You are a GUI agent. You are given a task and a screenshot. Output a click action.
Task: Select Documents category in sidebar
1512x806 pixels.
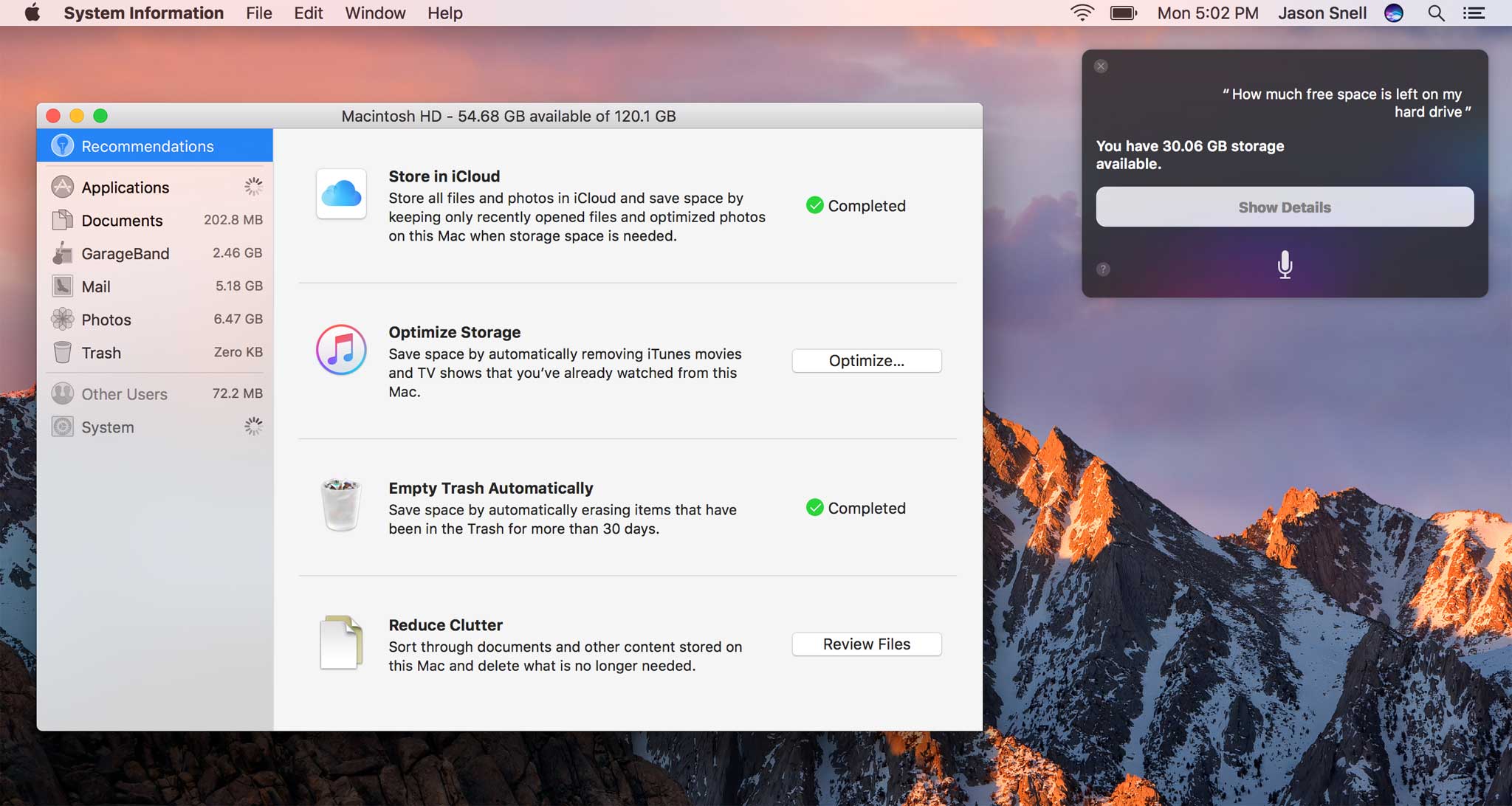coord(122,221)
